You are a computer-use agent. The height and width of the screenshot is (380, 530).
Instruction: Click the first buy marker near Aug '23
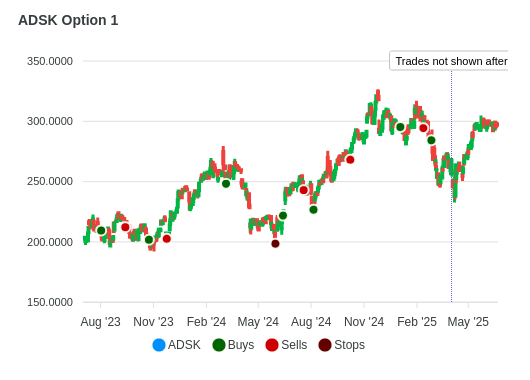(x=101, y=231)
